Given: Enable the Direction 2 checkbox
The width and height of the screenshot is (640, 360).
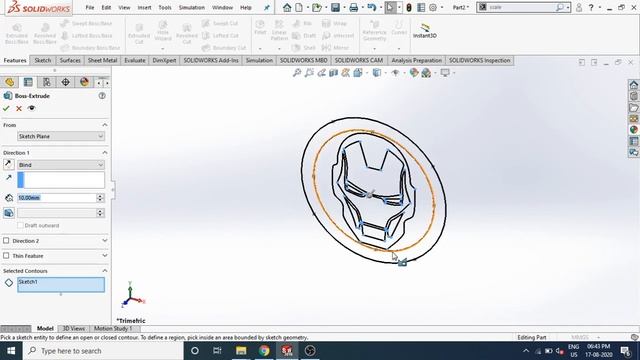Looking at the screenshot, I should pos(6,241).
